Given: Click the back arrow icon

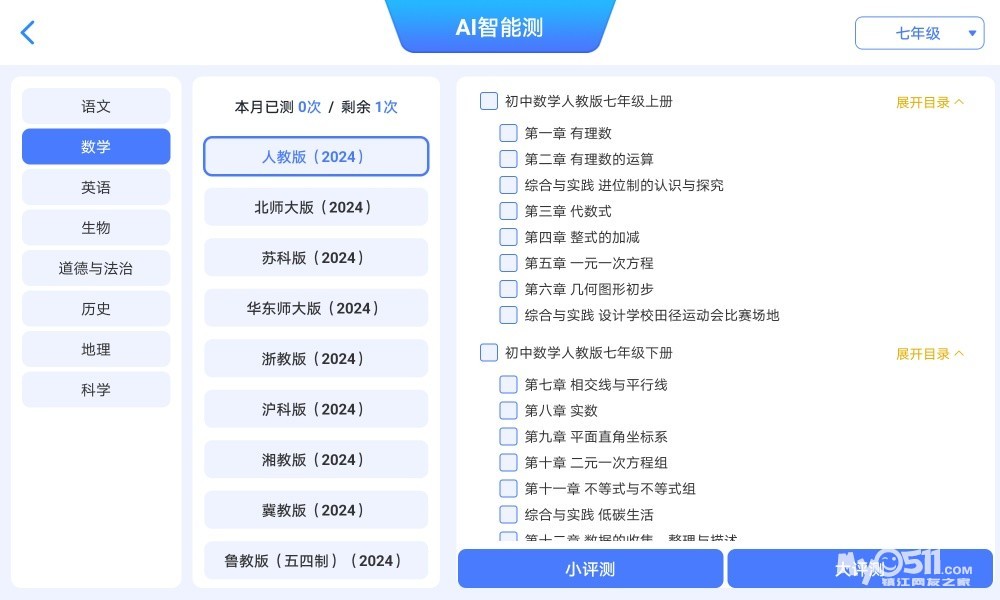Looking at the screenshot, I should point(28,32).
